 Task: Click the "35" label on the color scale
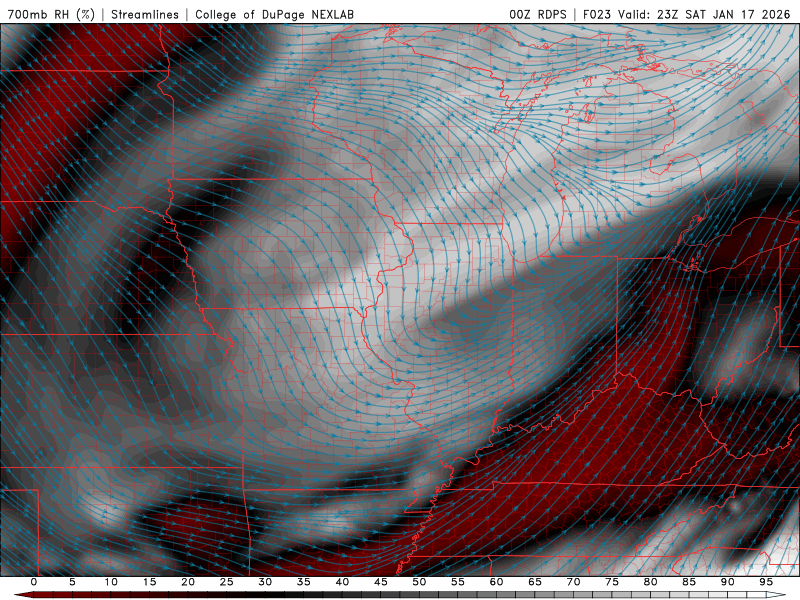click(304, 582)
